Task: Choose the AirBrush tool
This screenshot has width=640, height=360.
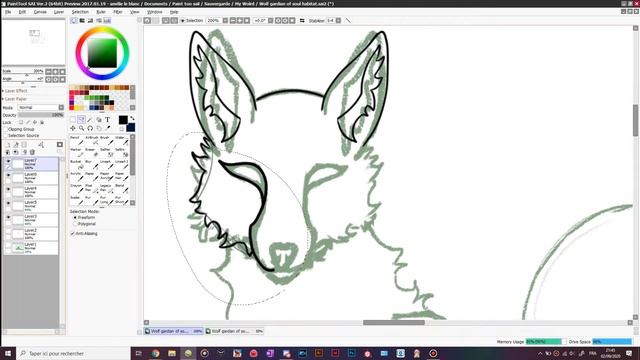Action: pyautogui.click(x=91, y=140)
